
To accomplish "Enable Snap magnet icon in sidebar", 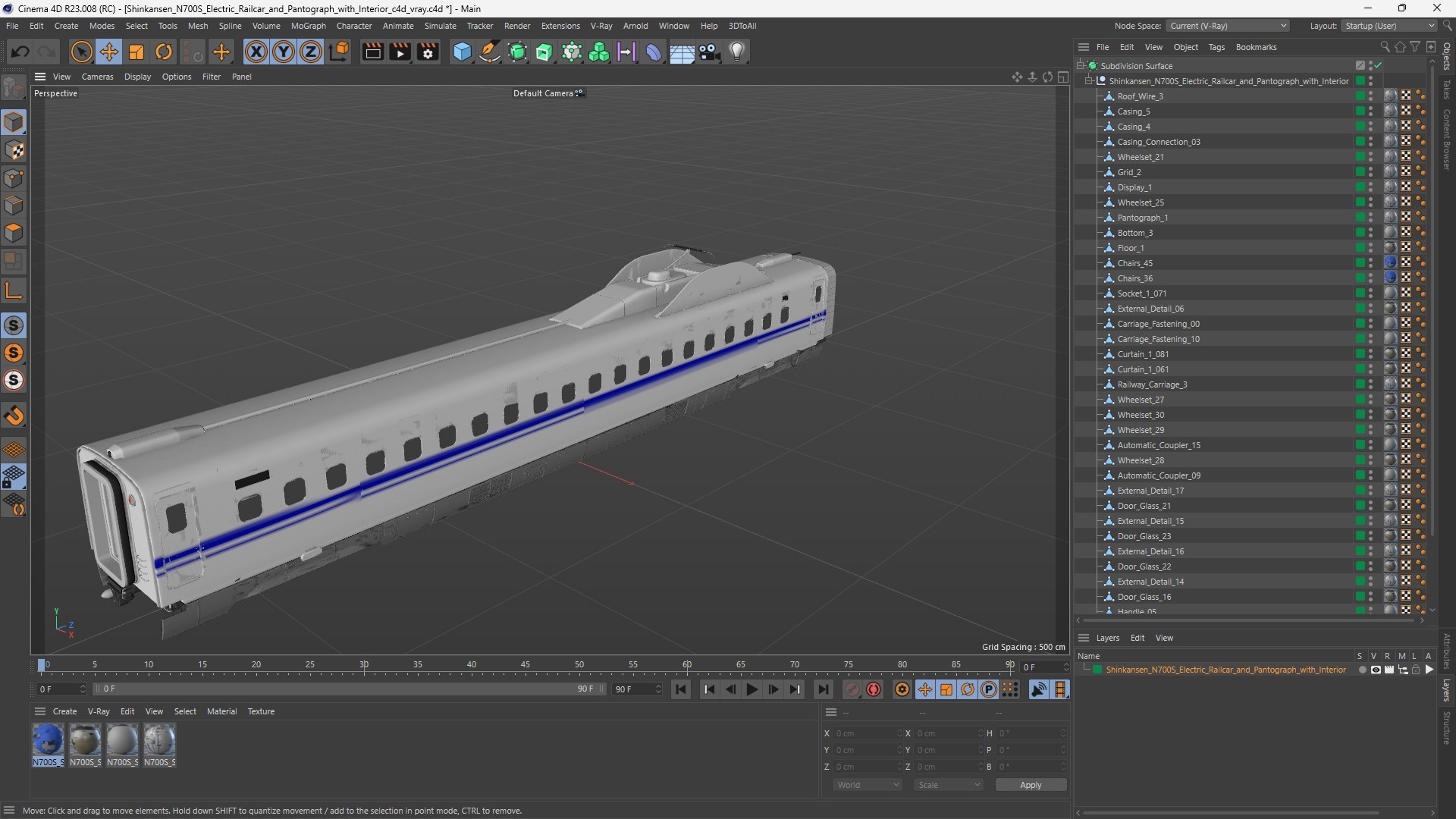I will pos(14,416).
